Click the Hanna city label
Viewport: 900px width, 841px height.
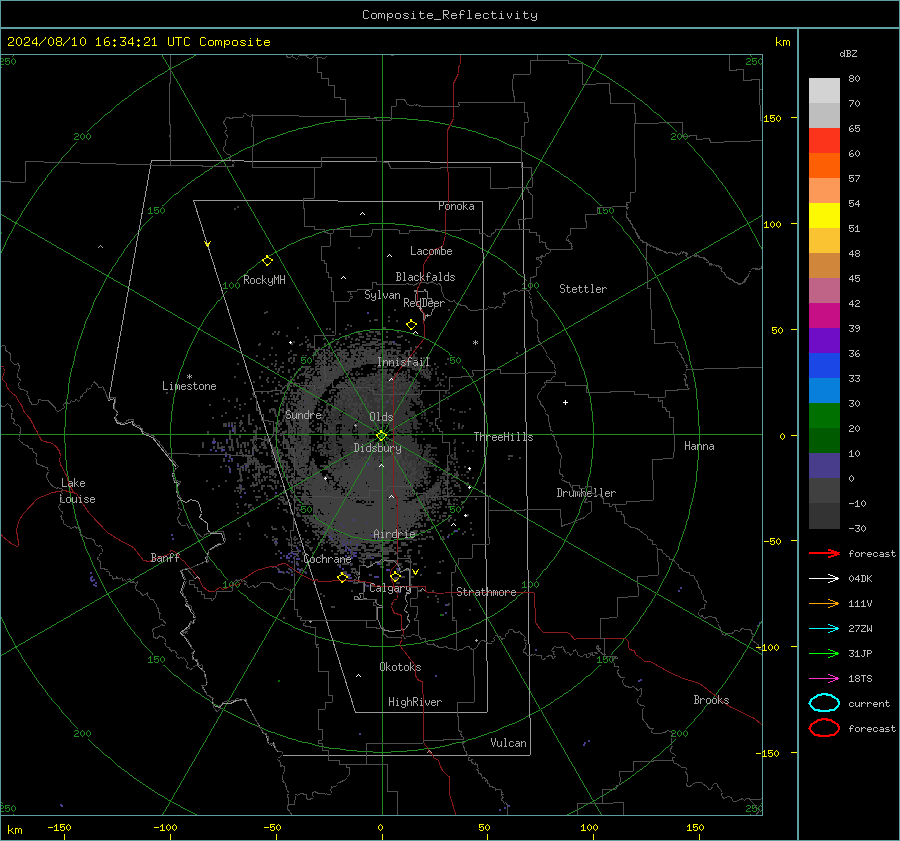[699, 446]
